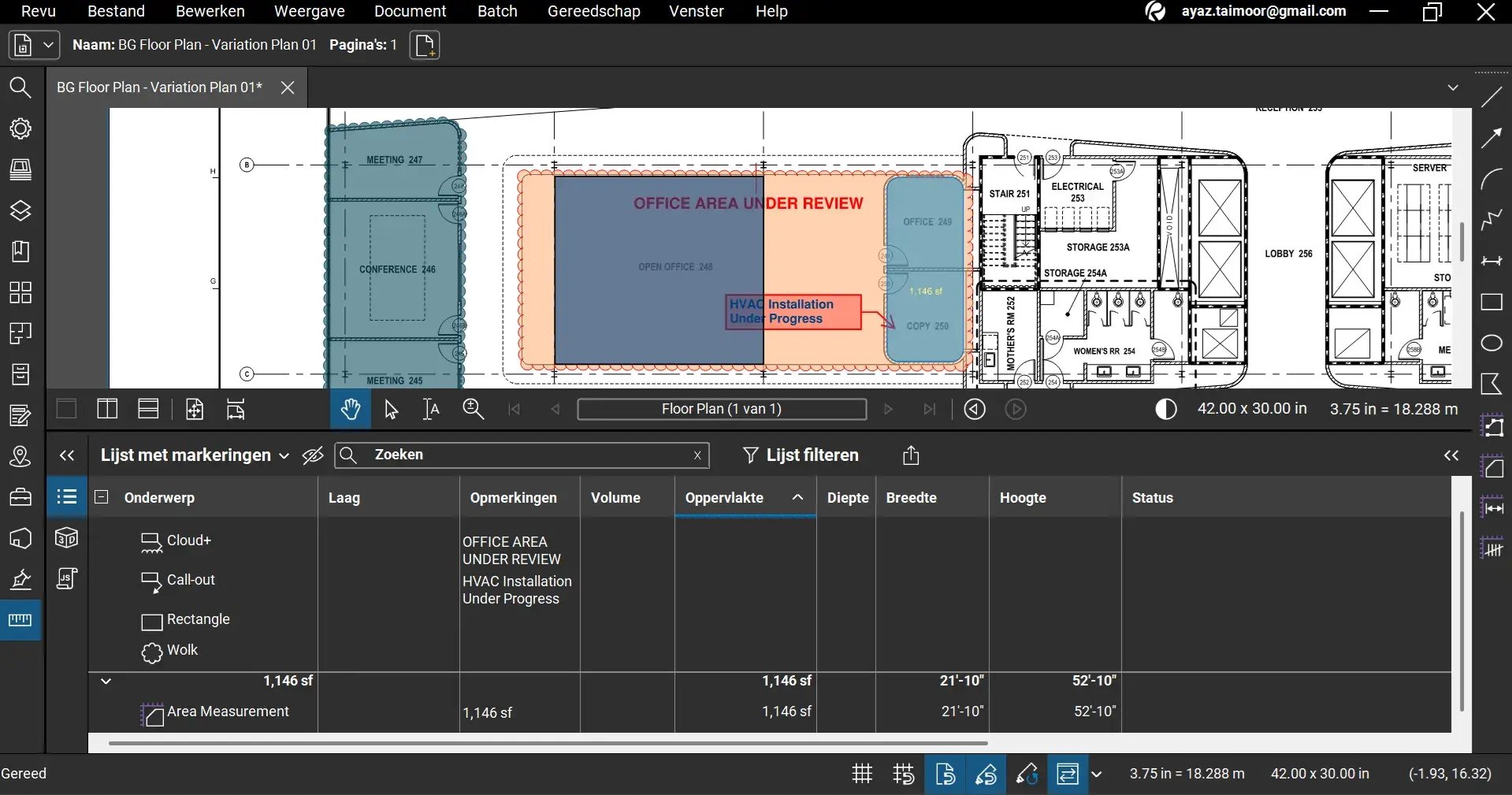Switch to split vertical view
Viewport: 1512px width, 795px height.
click(x=107, y=409)
